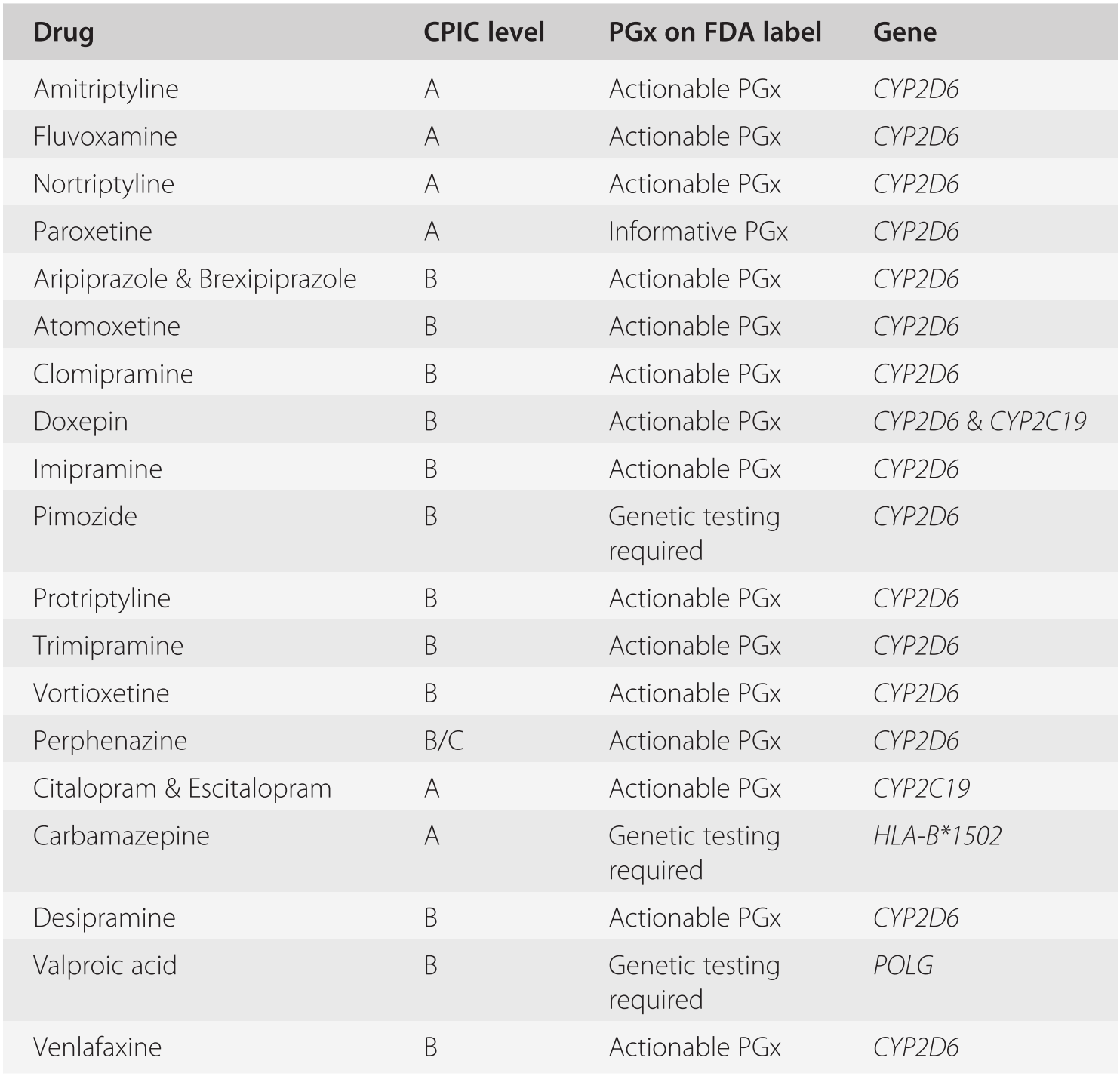Select Aripiprazole & Brexipiprazole cell
Viewport: 1120px width, 1079px height.
click(195, 279)
